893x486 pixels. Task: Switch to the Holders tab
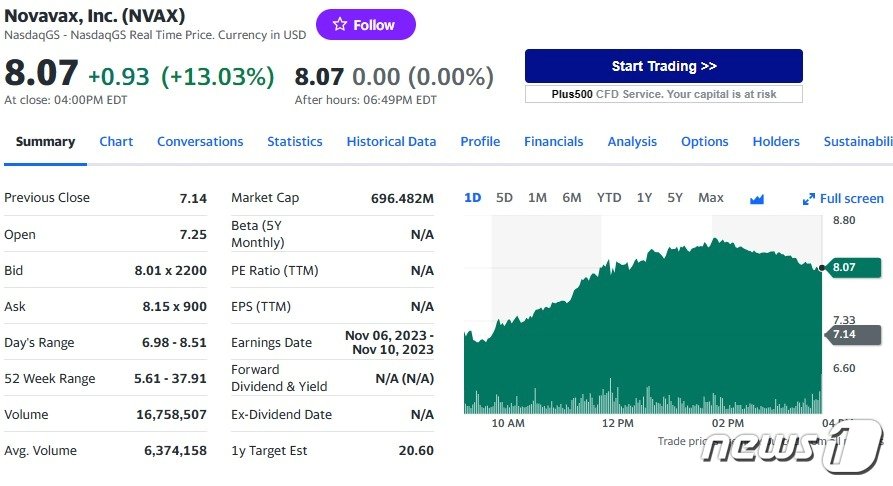point(776,141)
